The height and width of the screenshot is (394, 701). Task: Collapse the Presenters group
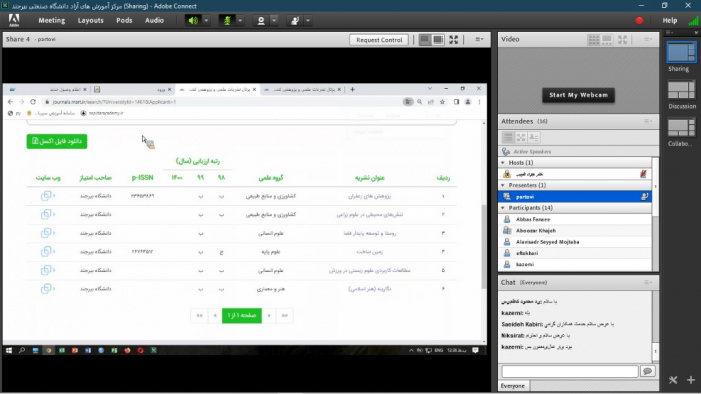(x=503, y=185)
